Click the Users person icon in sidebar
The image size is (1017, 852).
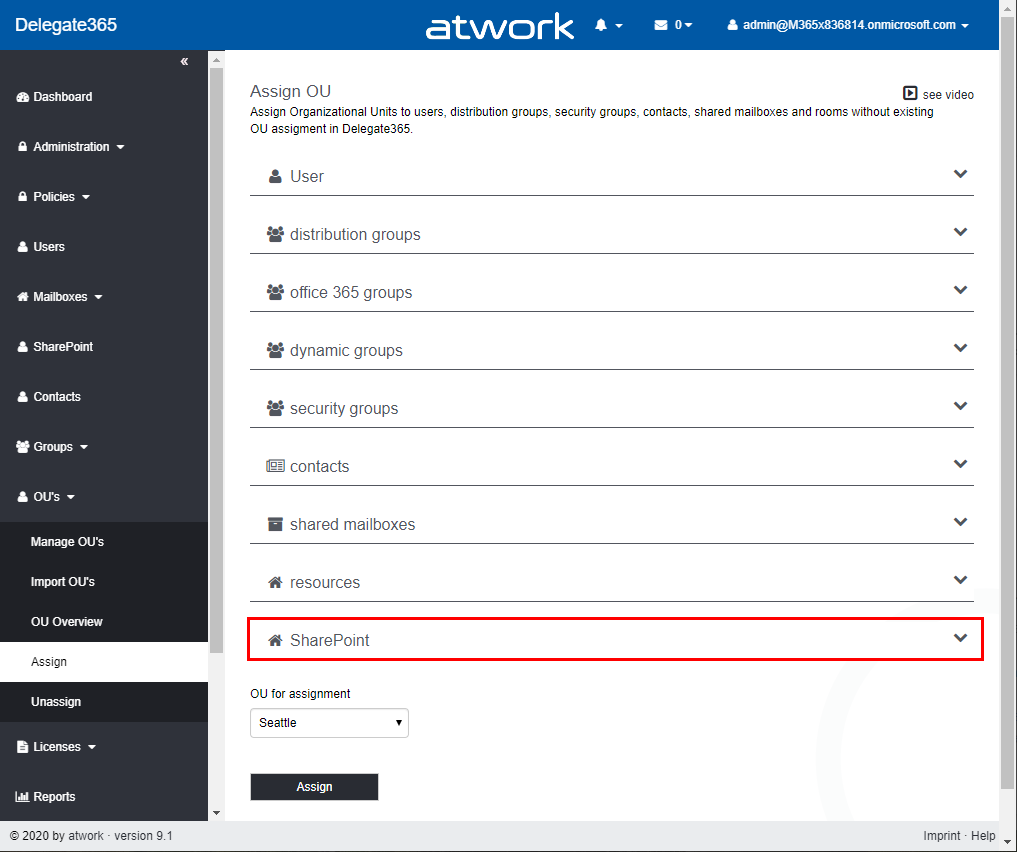(x=23, y=246)
